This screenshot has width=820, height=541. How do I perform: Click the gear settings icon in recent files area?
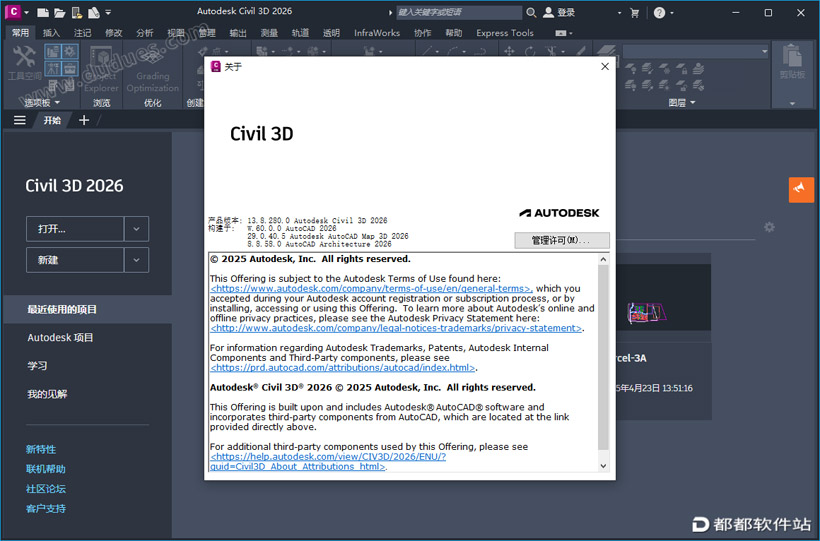coord(769,227)
